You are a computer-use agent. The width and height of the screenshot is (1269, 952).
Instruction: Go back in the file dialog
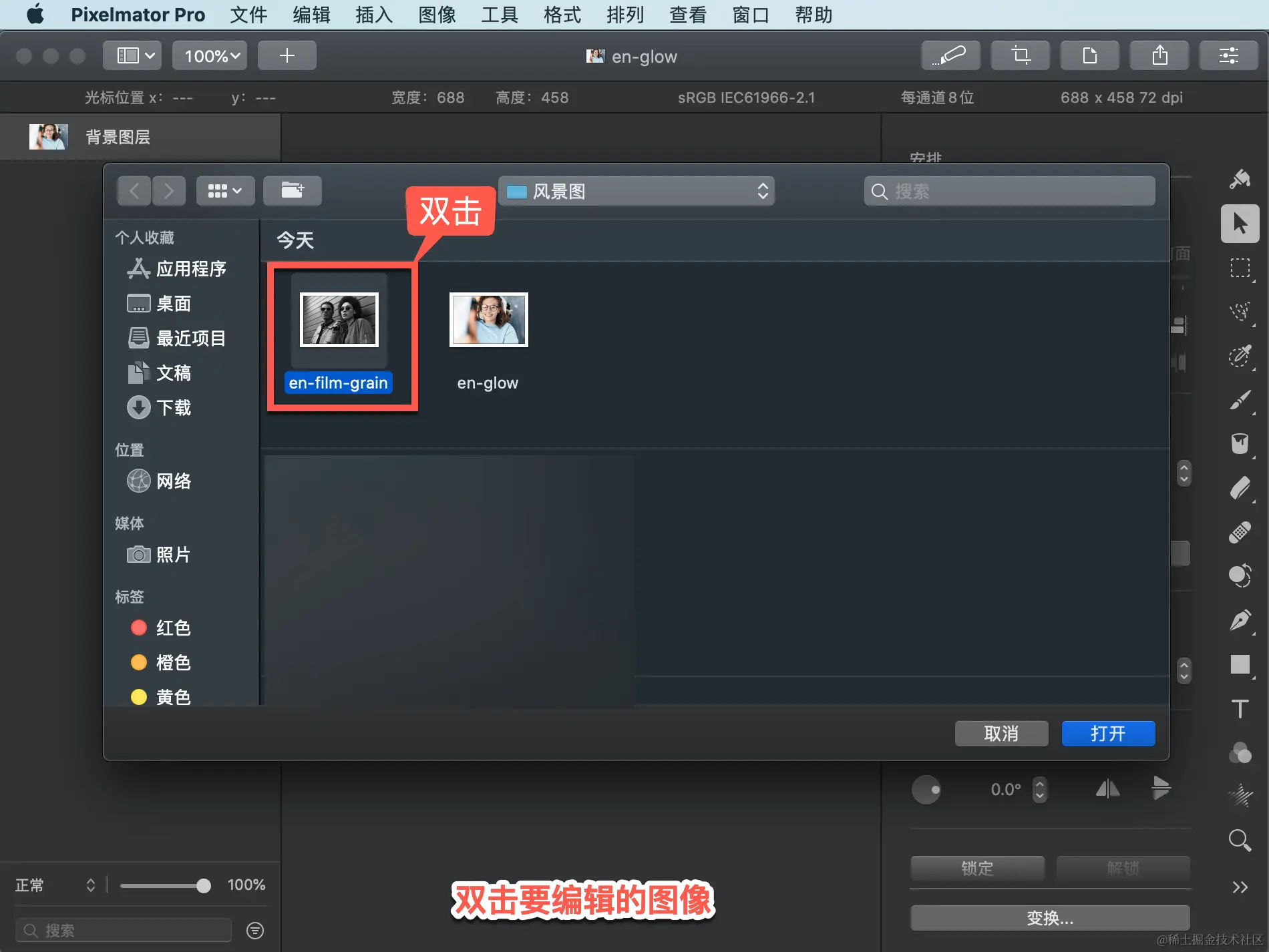134,191
